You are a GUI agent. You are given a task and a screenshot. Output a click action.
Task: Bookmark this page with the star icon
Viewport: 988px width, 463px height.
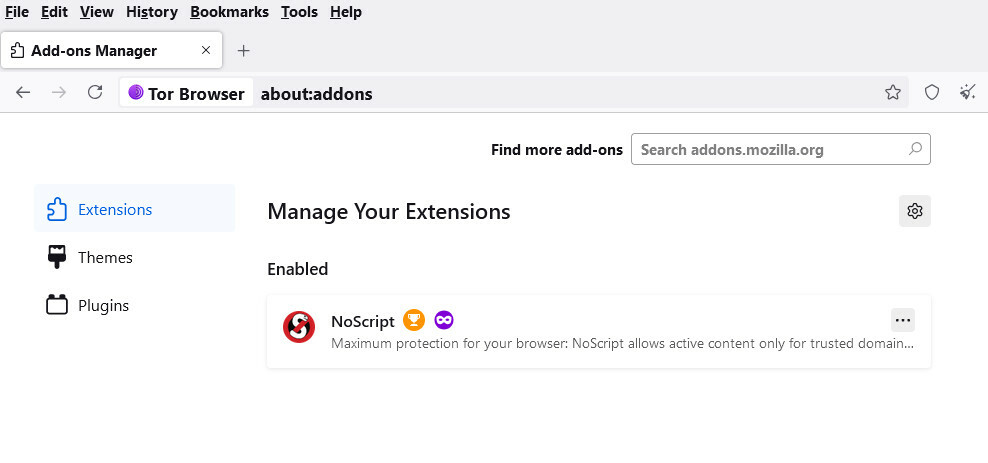[893, 93]
